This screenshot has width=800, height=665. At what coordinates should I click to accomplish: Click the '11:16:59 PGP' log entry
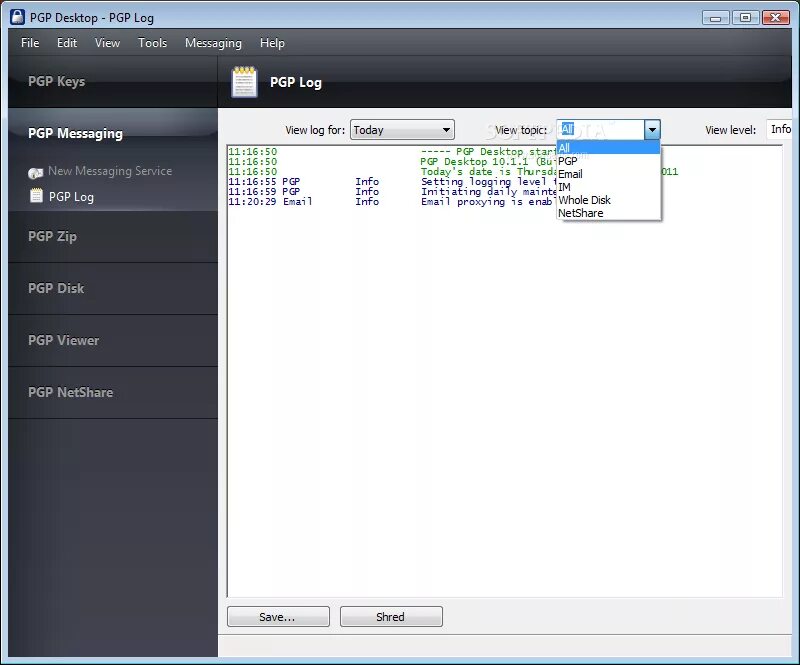[x=393, y=191]
